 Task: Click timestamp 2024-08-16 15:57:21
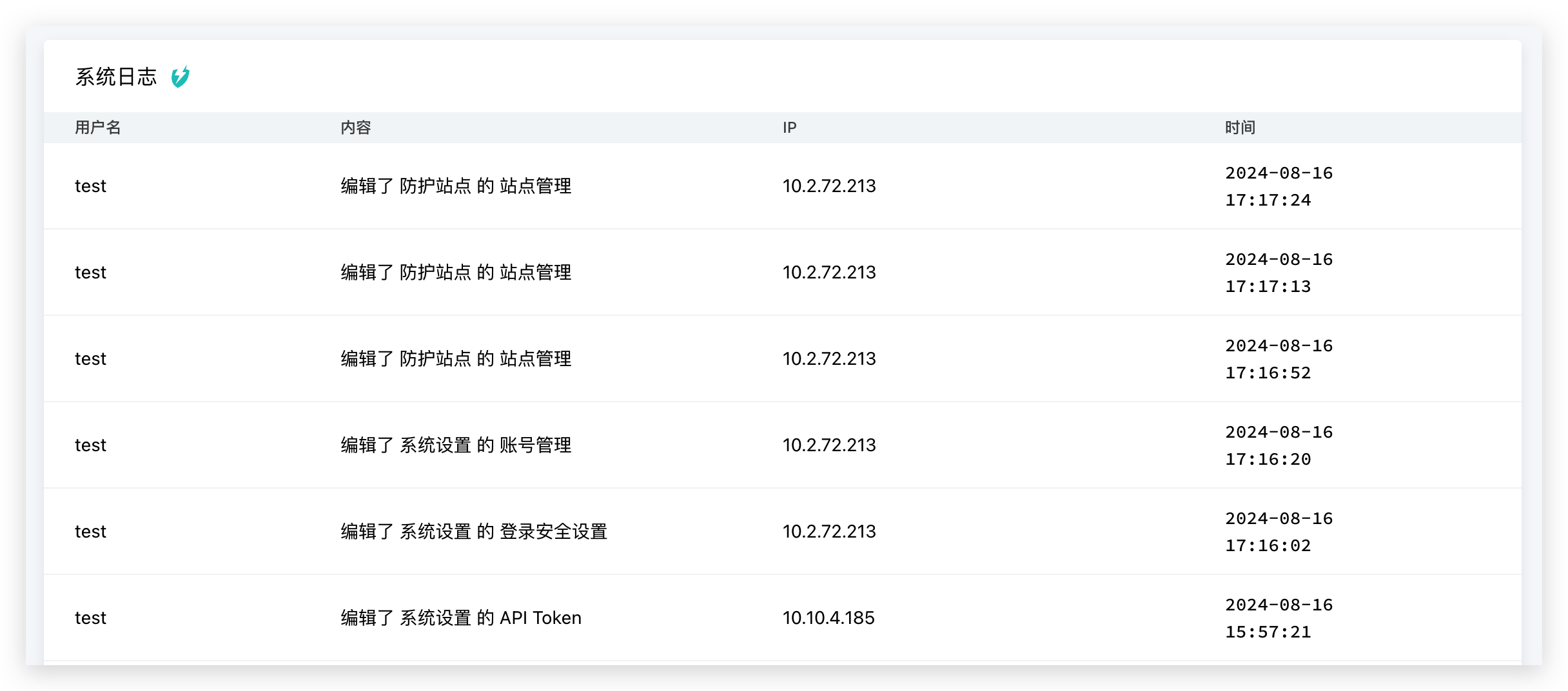(x=1279, y=618)
